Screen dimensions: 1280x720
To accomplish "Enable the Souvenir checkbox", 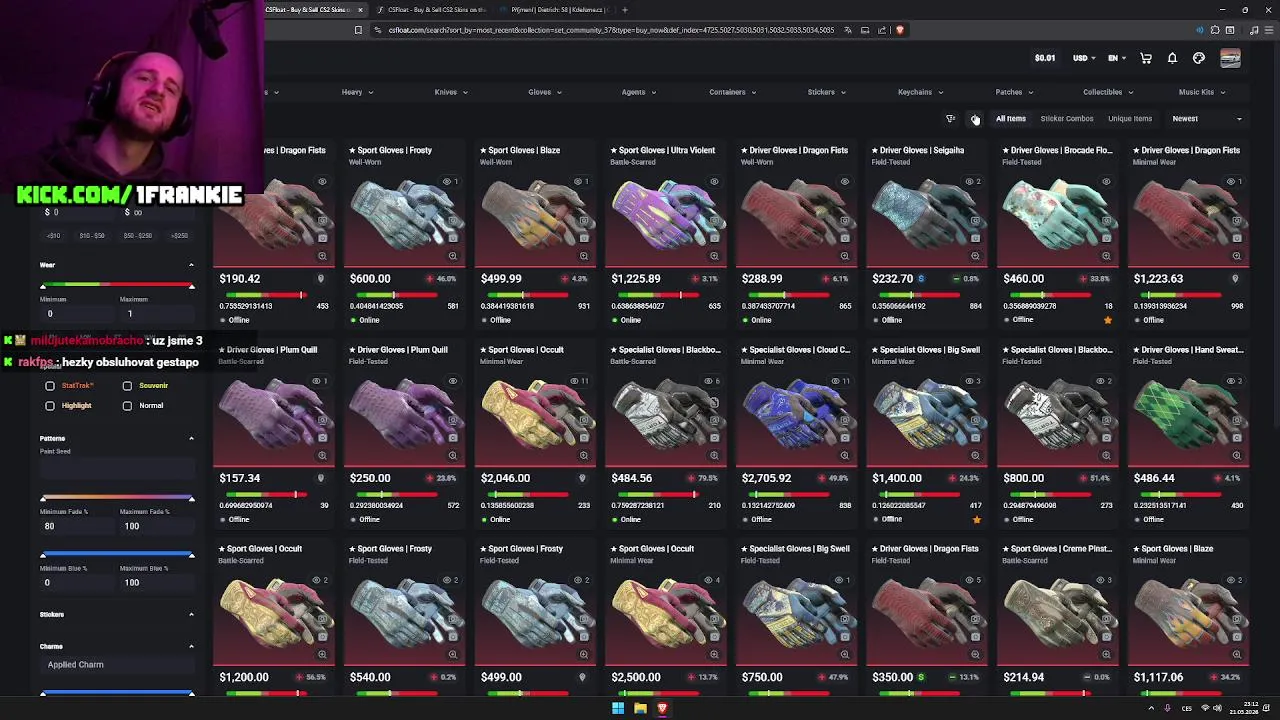I will click(x=127, y=386).
